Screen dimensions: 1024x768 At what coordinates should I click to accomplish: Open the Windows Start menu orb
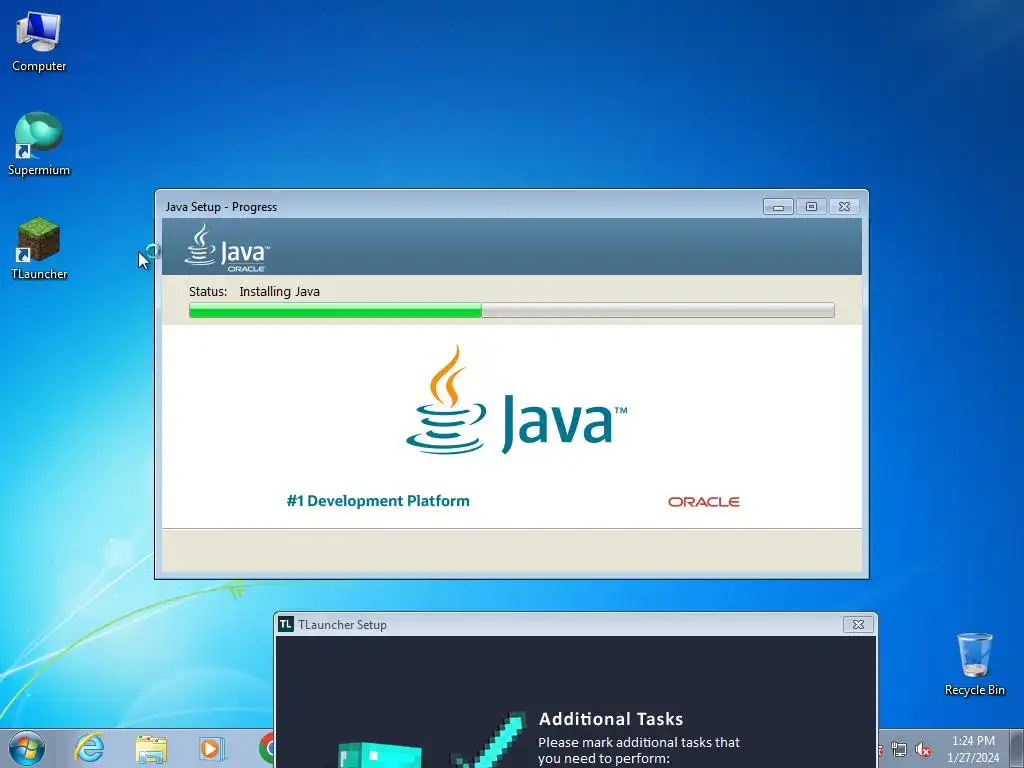coord(27,748)
